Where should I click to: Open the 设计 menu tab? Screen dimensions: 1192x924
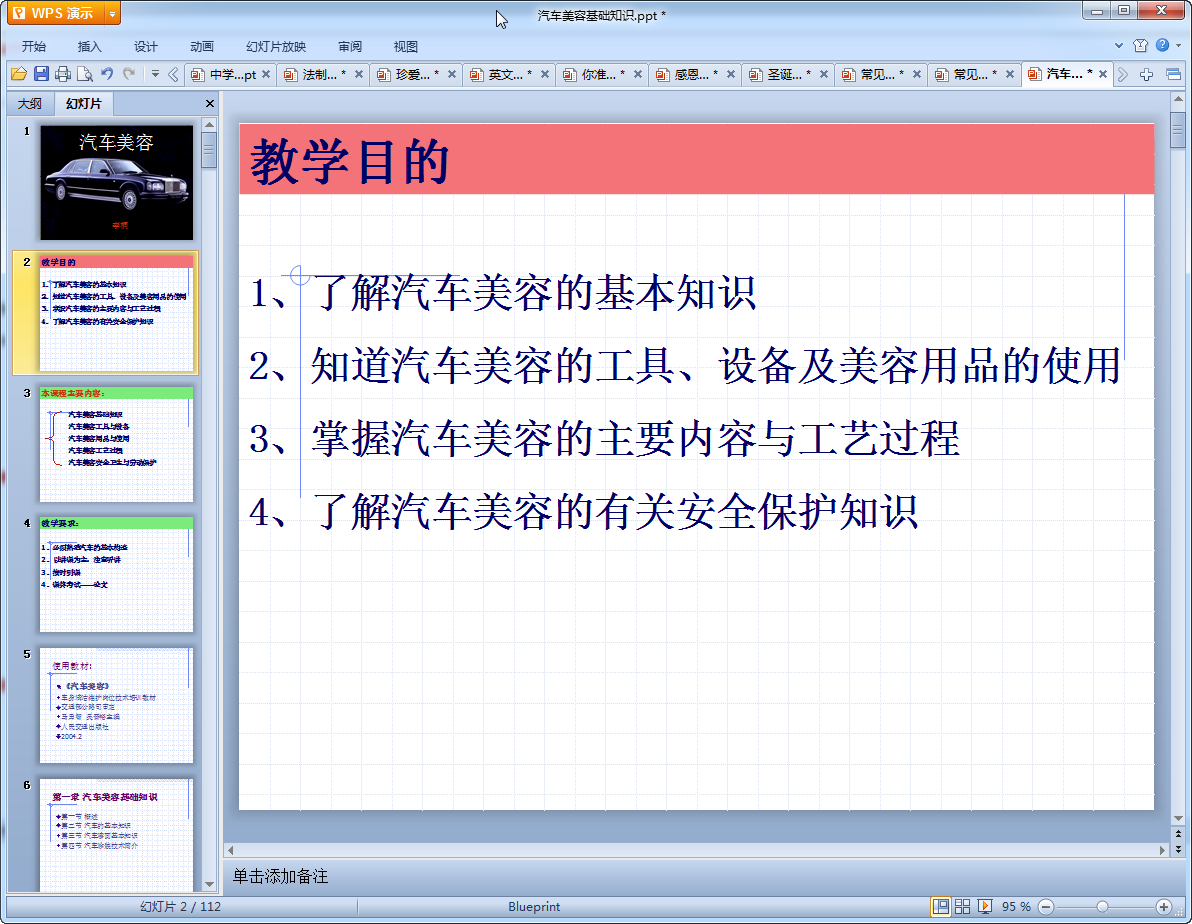tap(145, 46)
